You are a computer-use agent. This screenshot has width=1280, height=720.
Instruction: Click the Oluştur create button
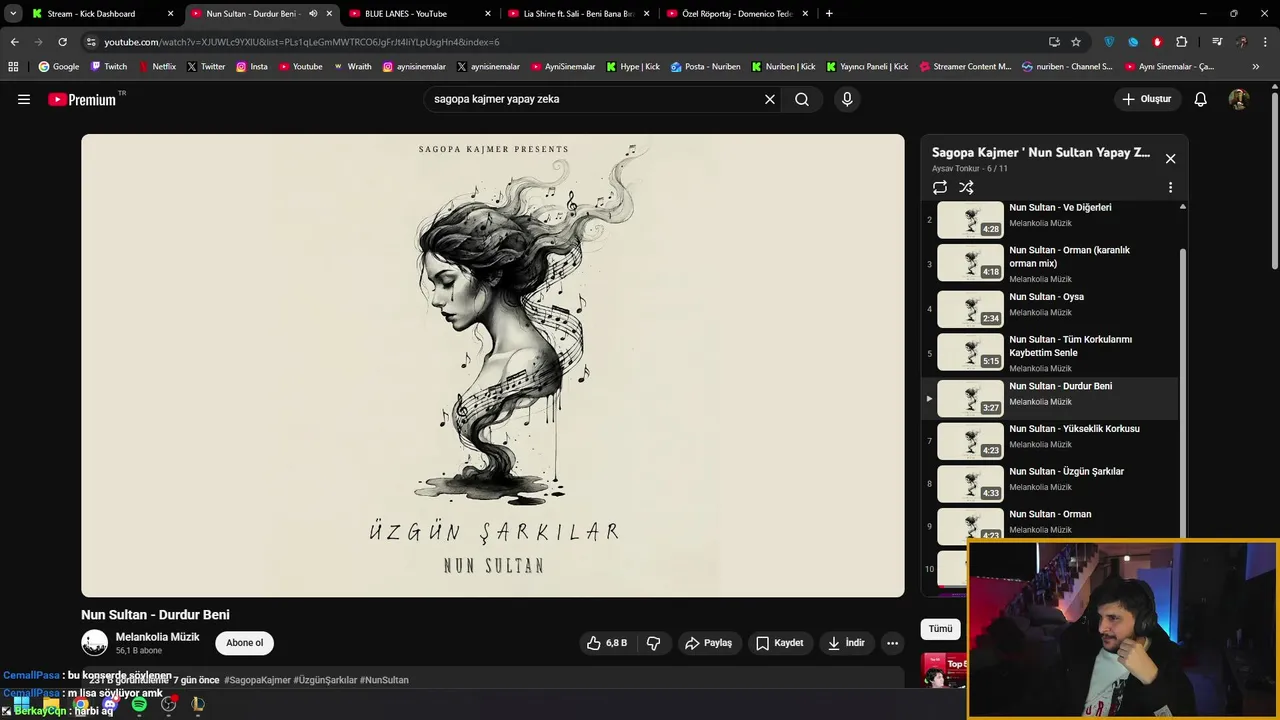pos(1147,99)
